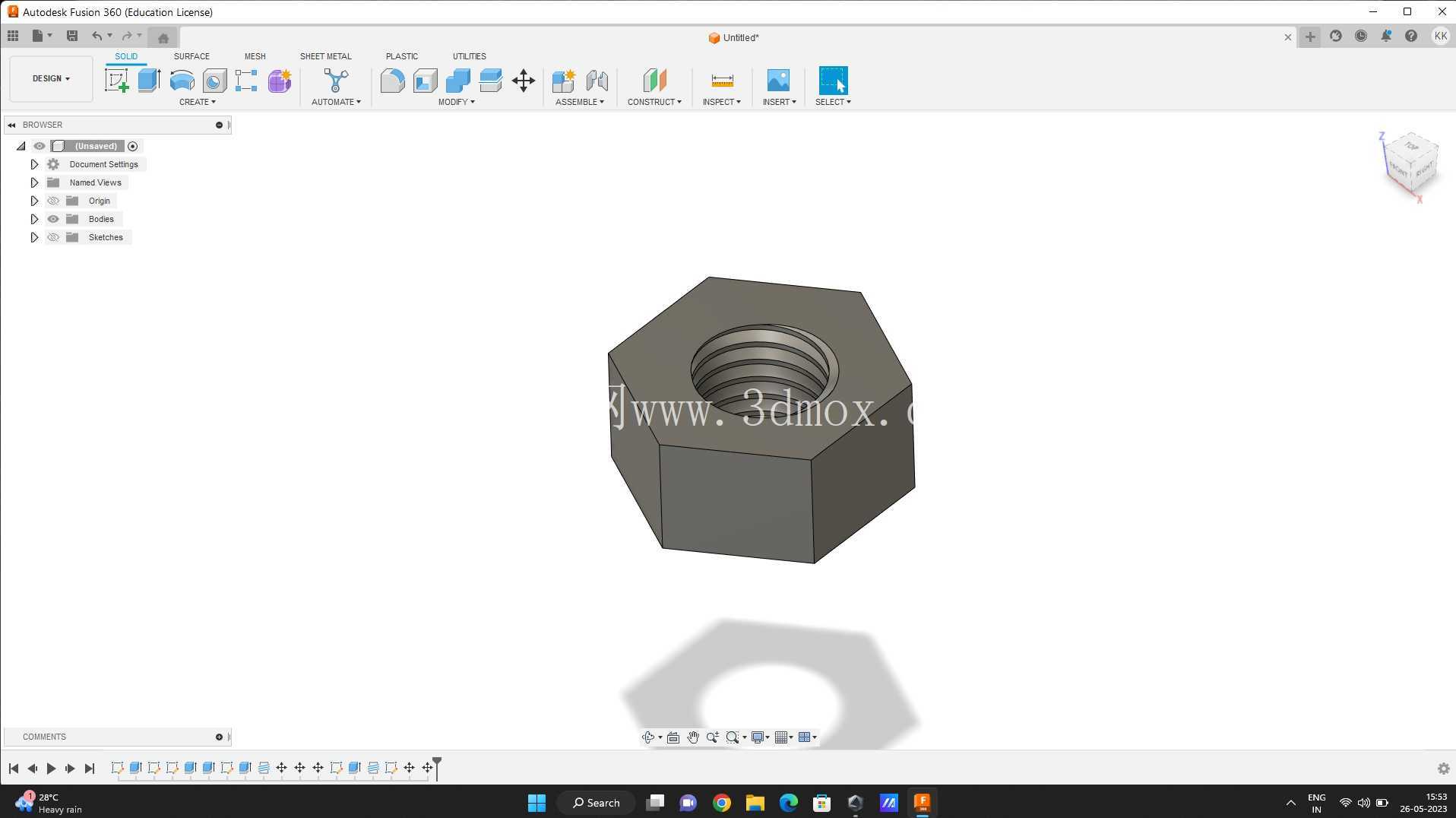Viewport: 1456px width, 818px height.
Task: Open the Extensions icon in title bar
Action: [1336, 36]
